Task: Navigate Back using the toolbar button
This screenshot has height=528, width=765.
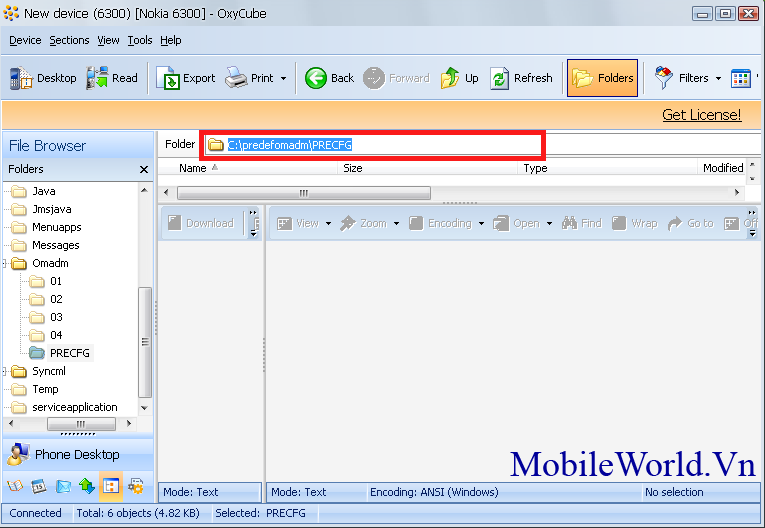Action: 330,78
